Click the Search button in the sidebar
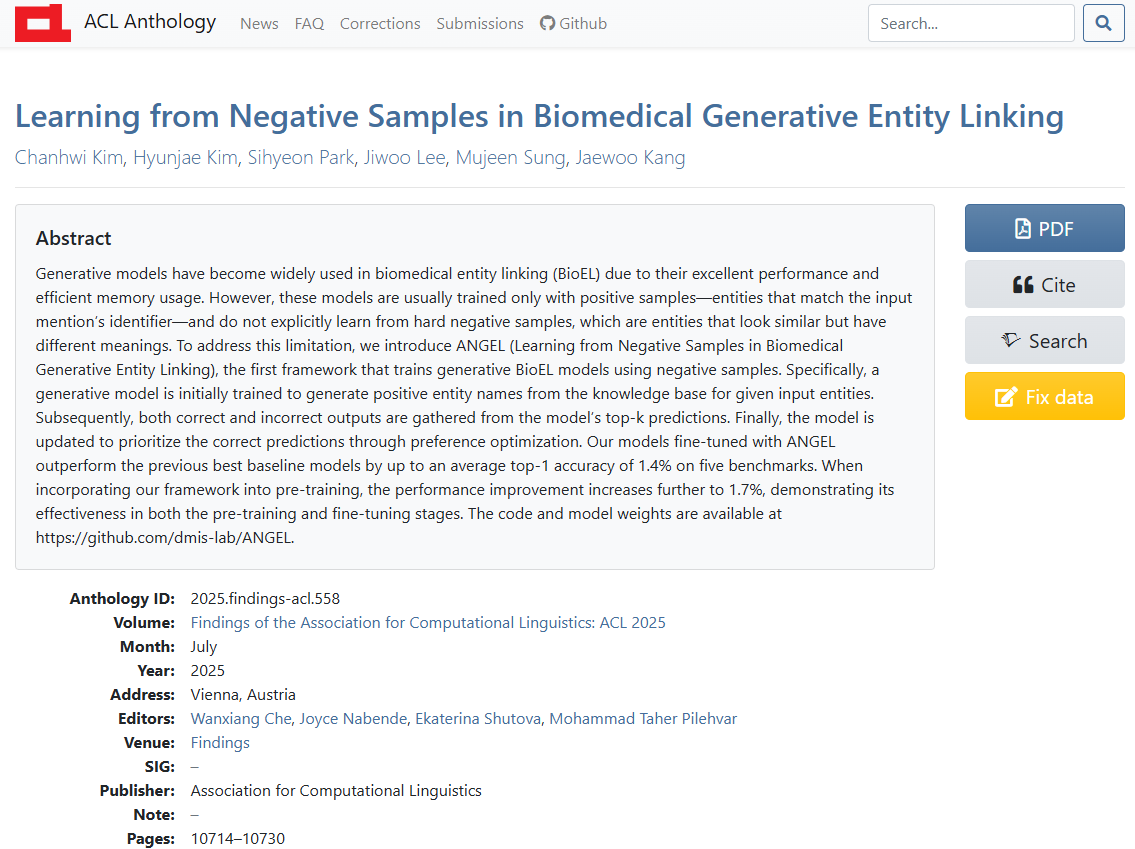1135x849 pixels. [1044, 340]
